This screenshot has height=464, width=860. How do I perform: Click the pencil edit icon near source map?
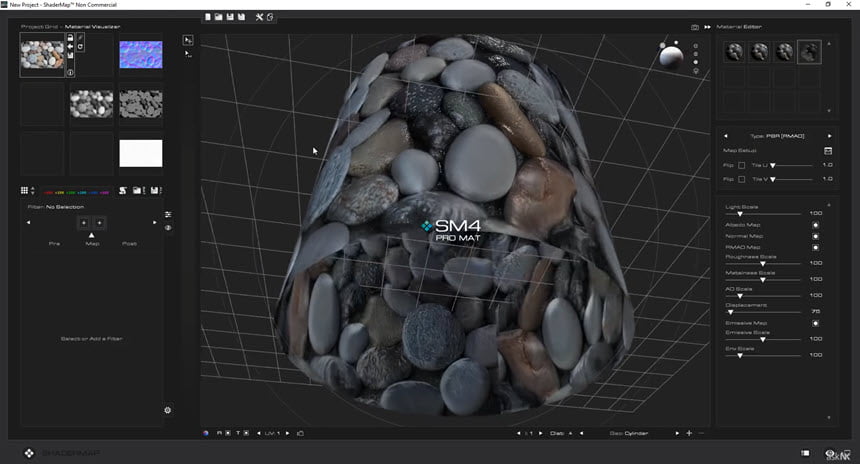81,37
